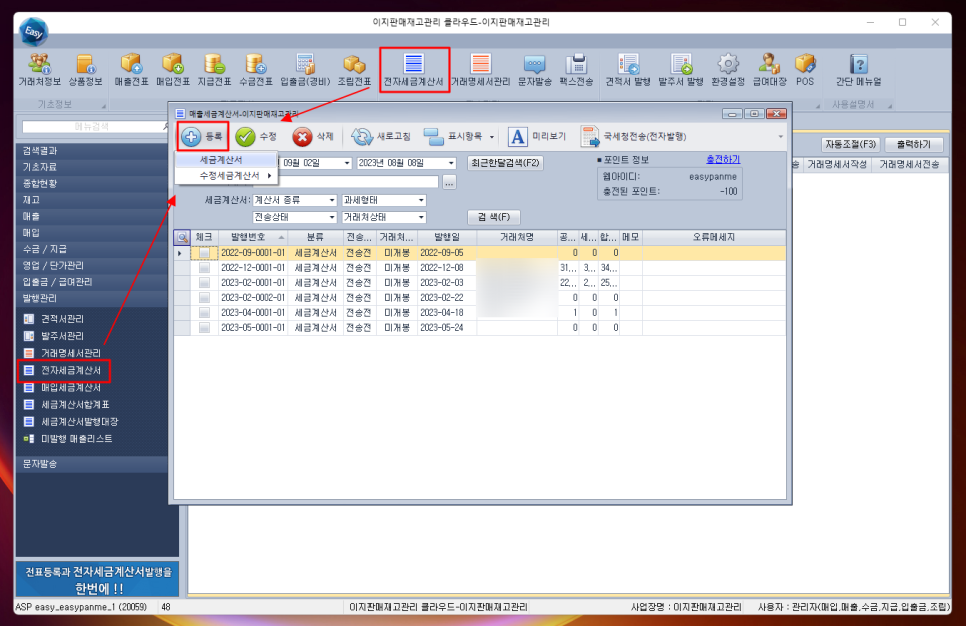
Task: Open 세금계산서합계표 in sidebar
Action: pyautogui.click(x=74, y=405)
